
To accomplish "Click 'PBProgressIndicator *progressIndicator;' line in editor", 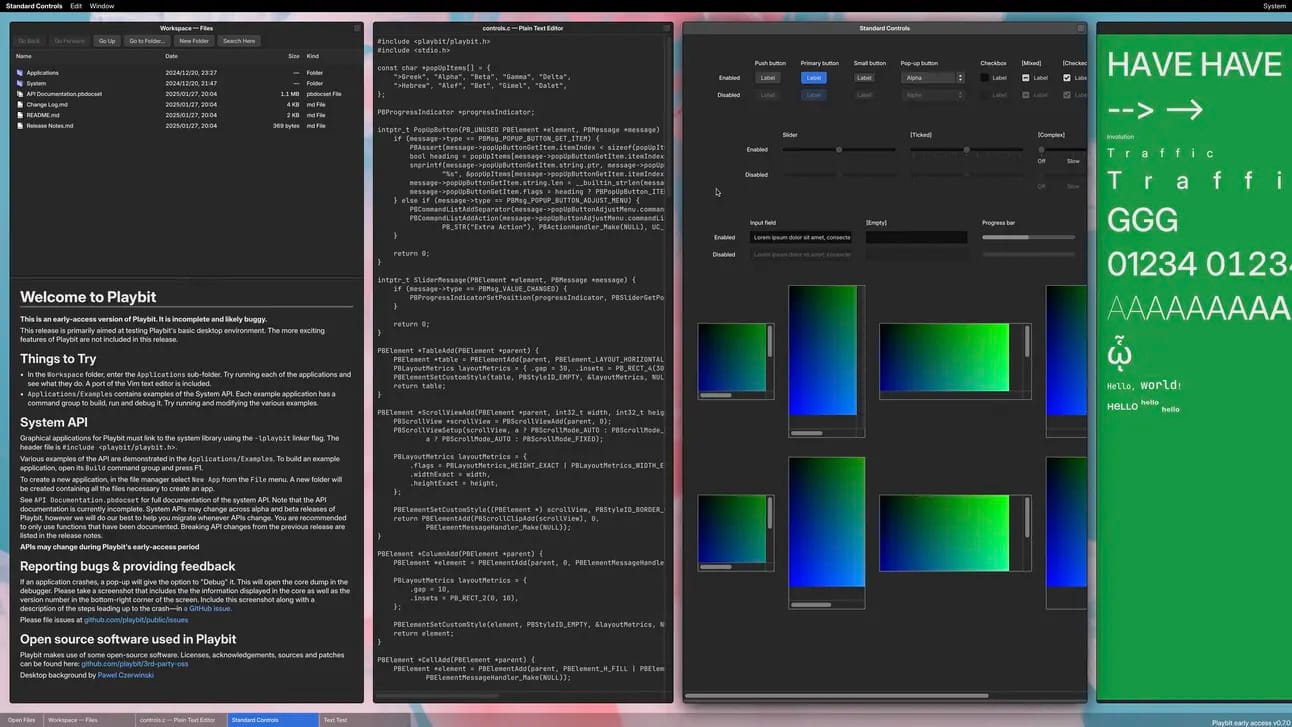I will tap(455, 112).
